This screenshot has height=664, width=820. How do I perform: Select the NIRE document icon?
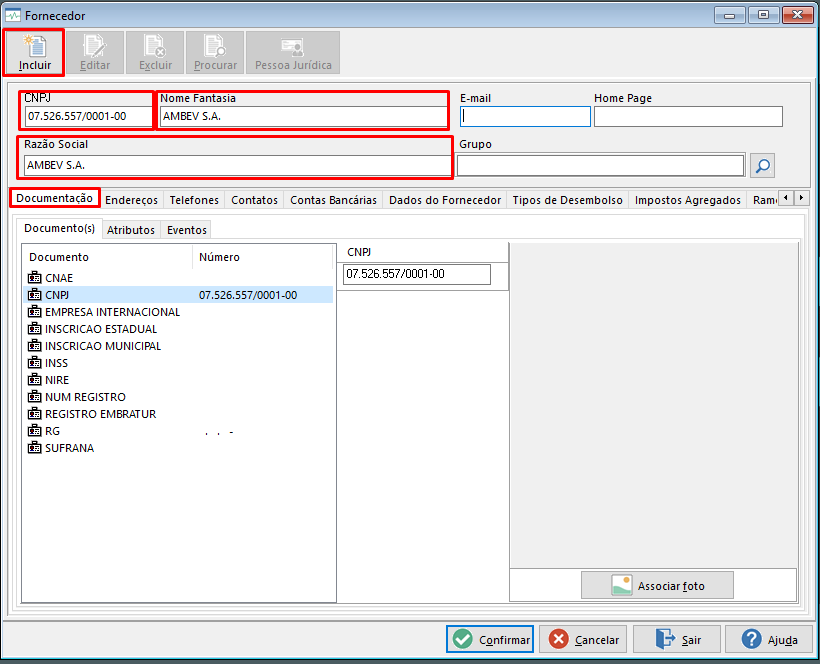tap(35, 380)
